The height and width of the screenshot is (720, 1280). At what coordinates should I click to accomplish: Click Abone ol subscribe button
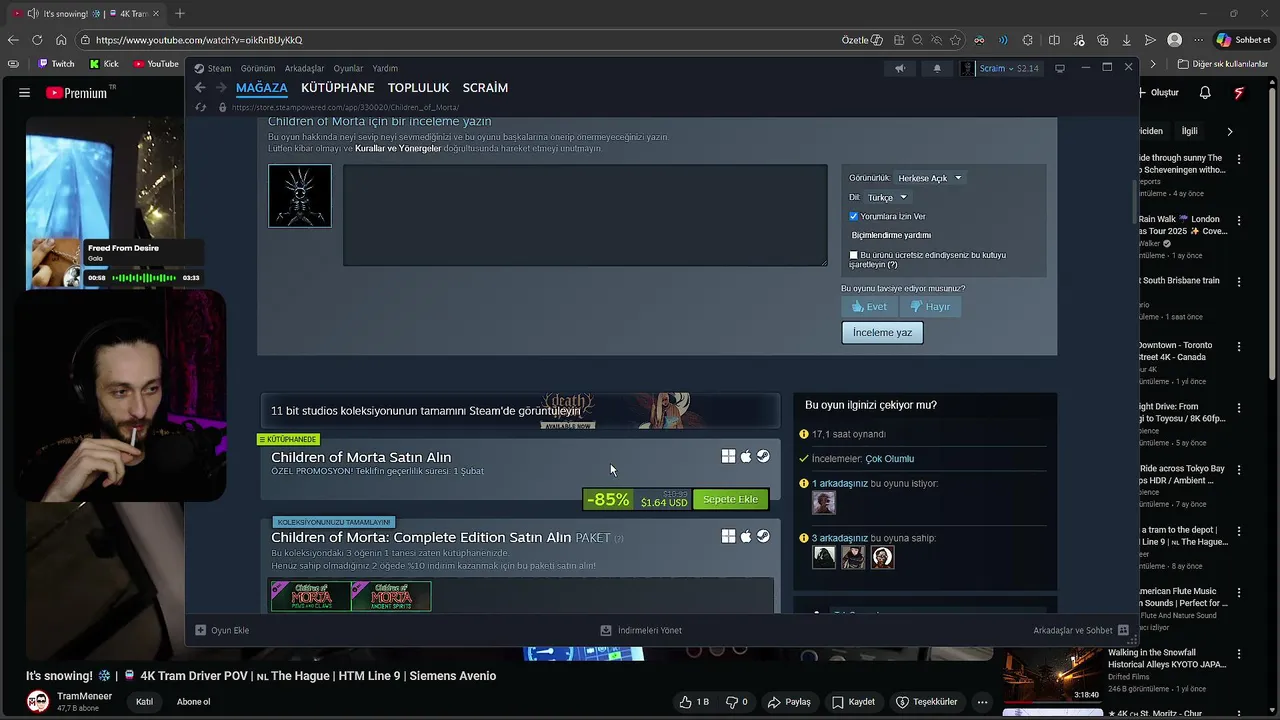[193, 702]
